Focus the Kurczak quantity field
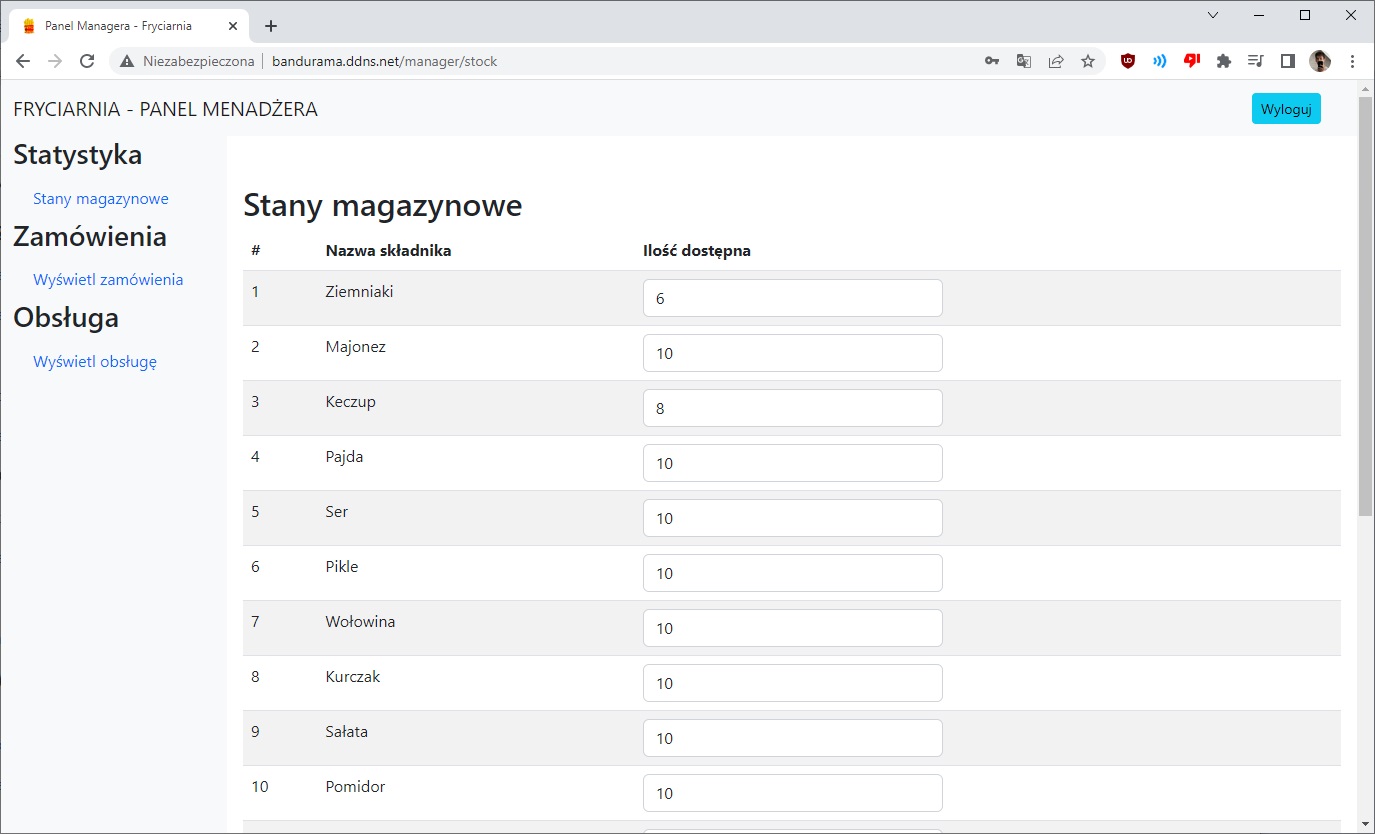Screen dimensions: 1375x834 (792, 683)
